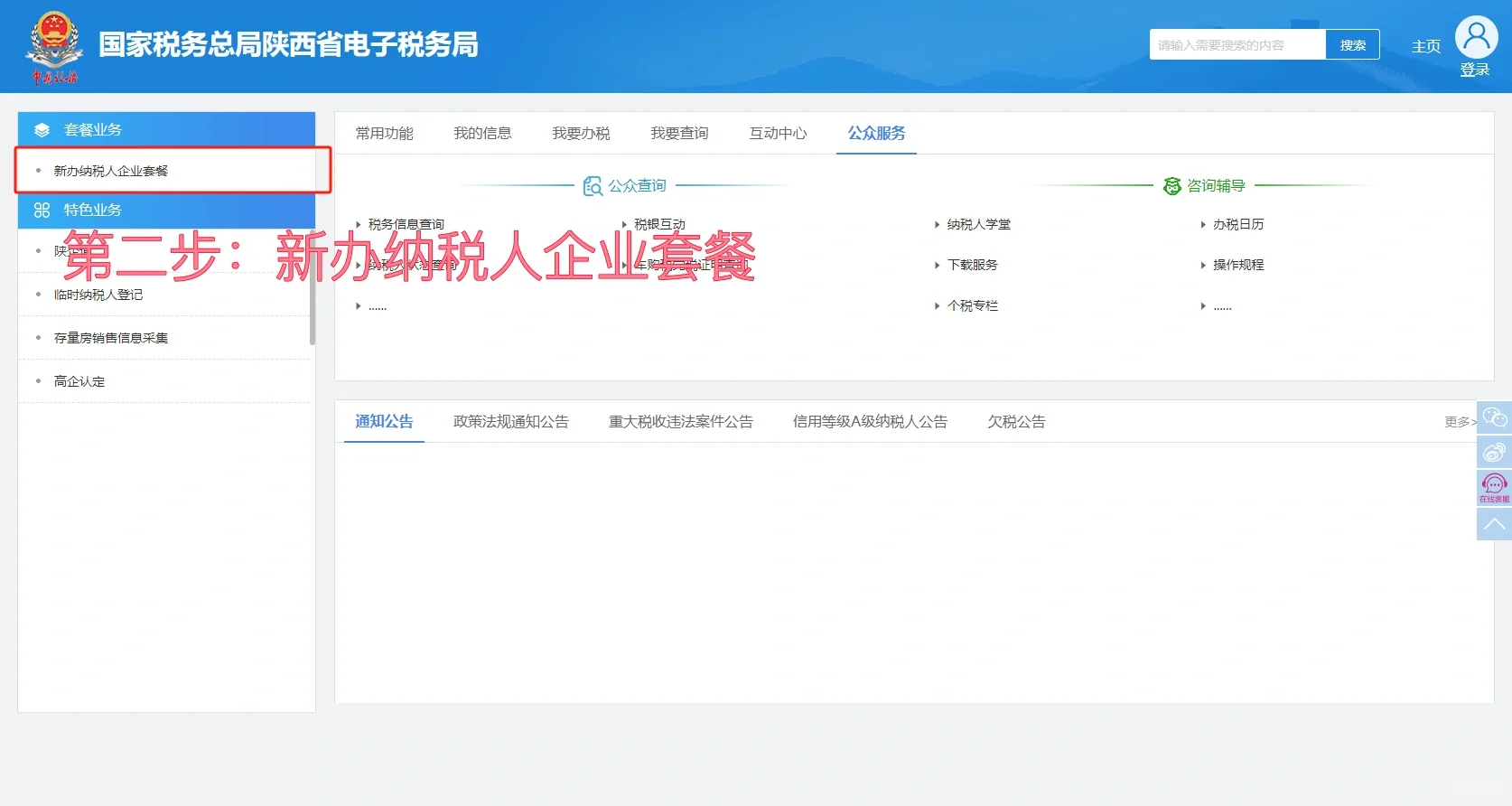Go to 主页 home link
The image size is (1512, 806).
pyautogui.click(x=1425, y=46)
